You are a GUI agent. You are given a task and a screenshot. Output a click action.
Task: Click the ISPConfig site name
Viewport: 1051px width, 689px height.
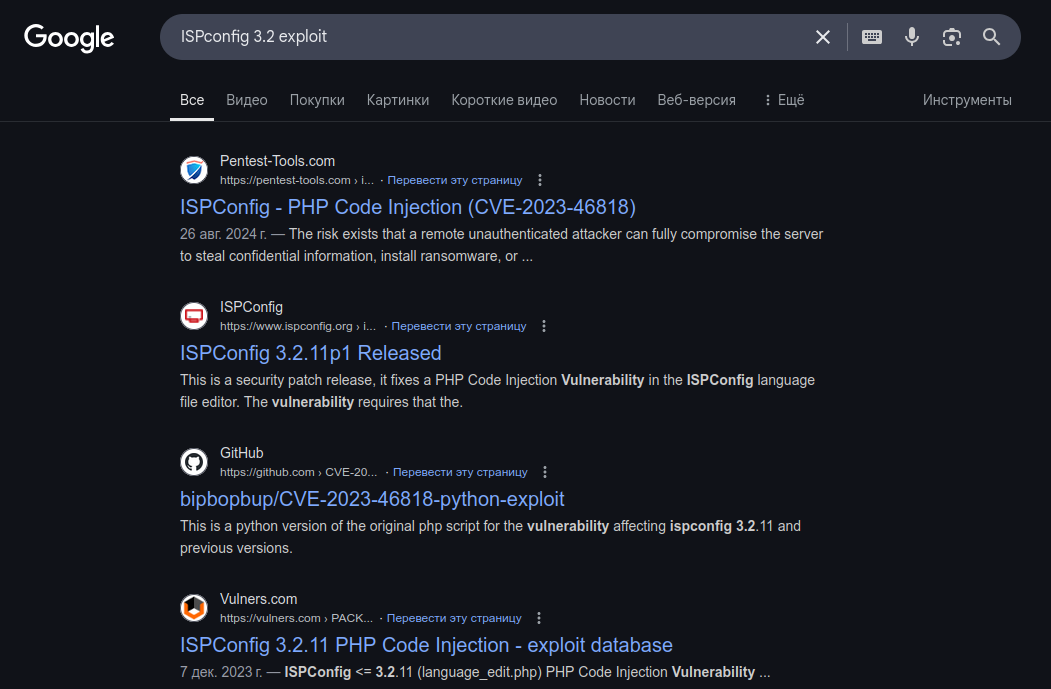(x=251, y=308)
